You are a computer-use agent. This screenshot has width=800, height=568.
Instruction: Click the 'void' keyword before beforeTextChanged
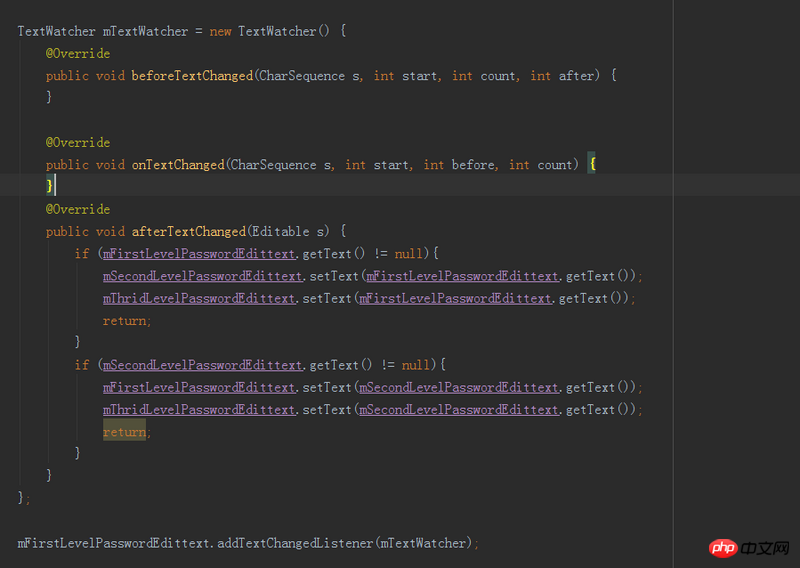point(110,76)
